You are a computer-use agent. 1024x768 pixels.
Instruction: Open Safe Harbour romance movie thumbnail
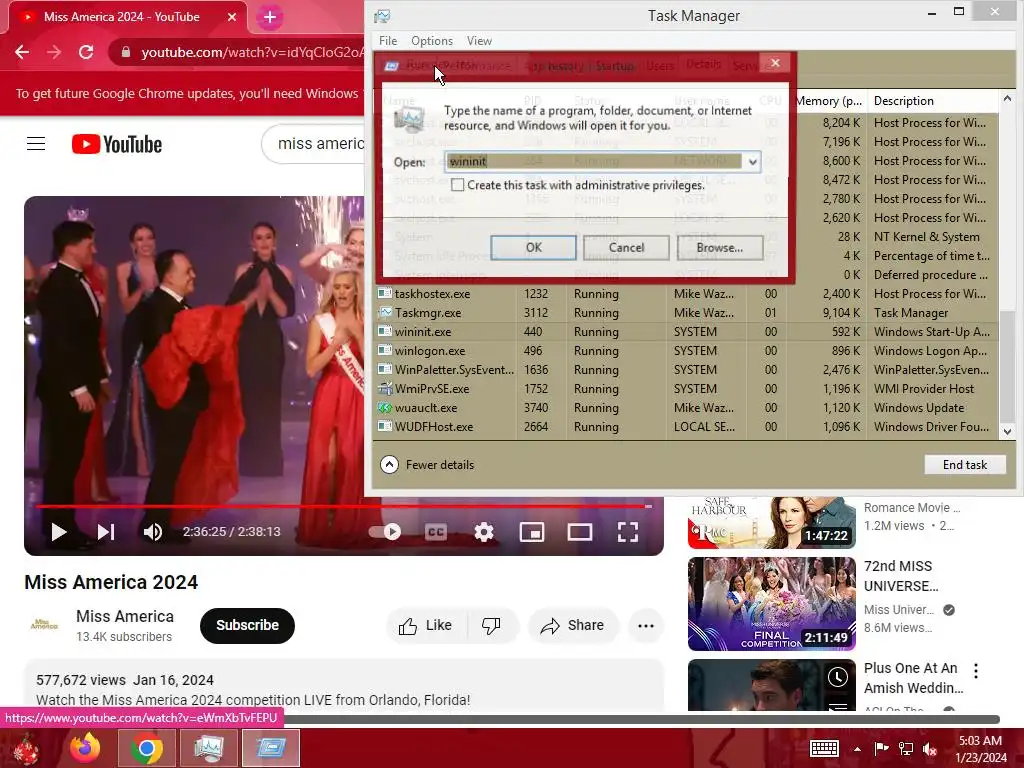[x=771, y=522]
